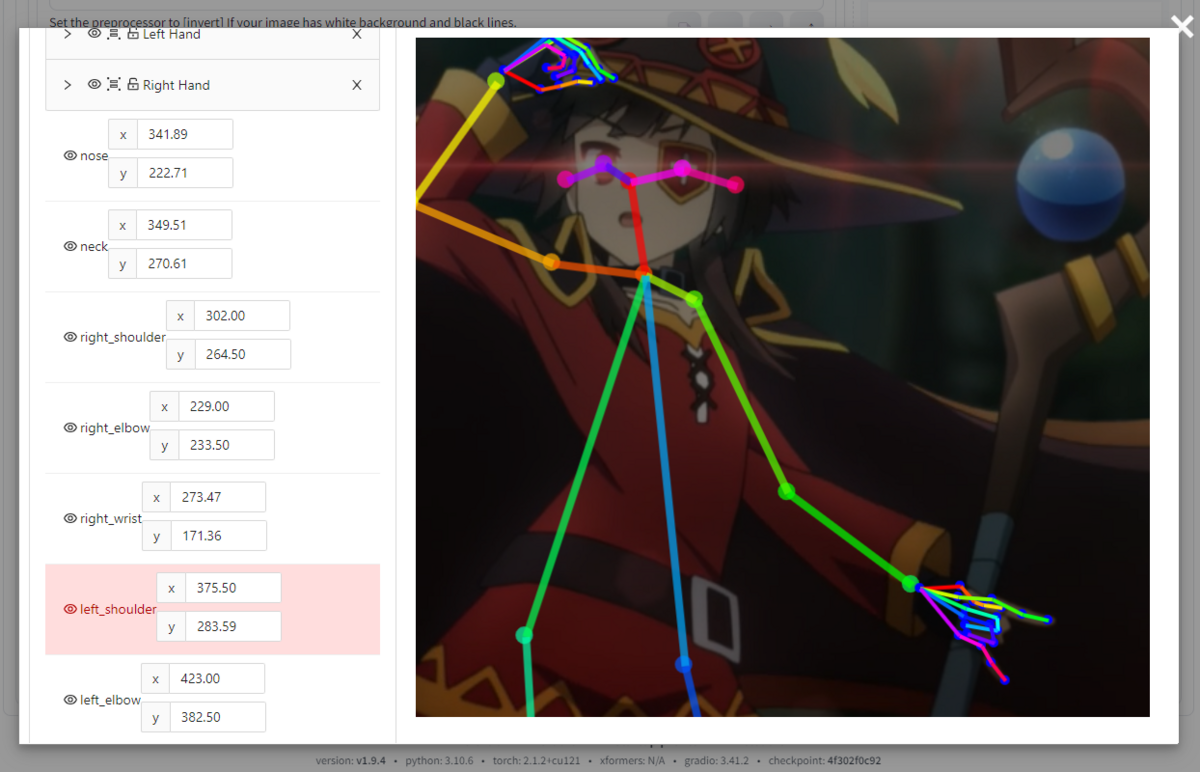Hide the right_elbow keypoint via eye icon
Image resolution: width=1200 pixels, height=772 pixels.
pos(70,428)
